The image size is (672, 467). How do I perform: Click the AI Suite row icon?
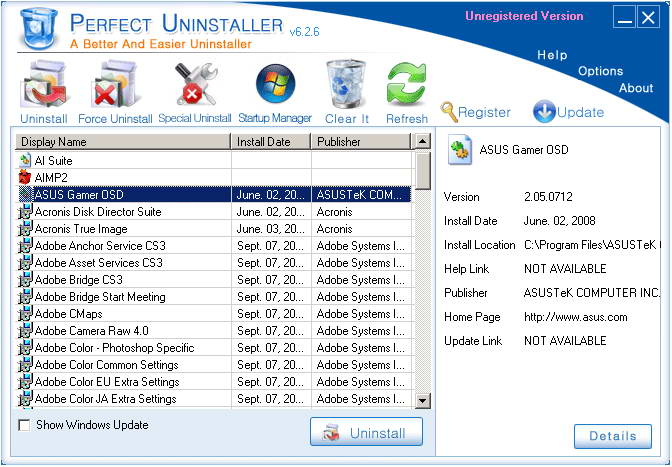tap(25, 161)
